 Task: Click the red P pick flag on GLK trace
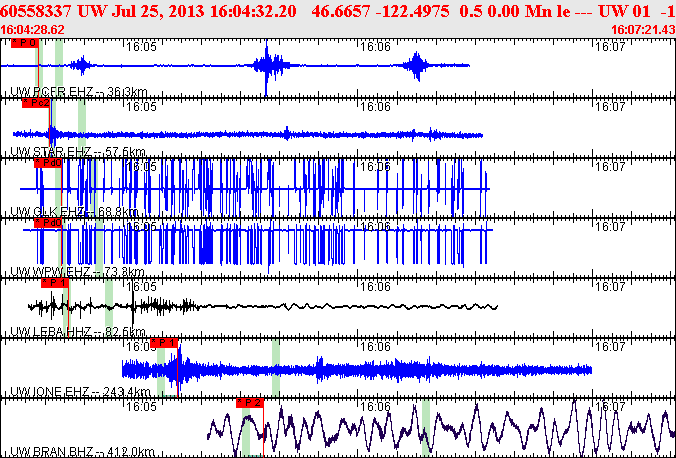(48, 163)
